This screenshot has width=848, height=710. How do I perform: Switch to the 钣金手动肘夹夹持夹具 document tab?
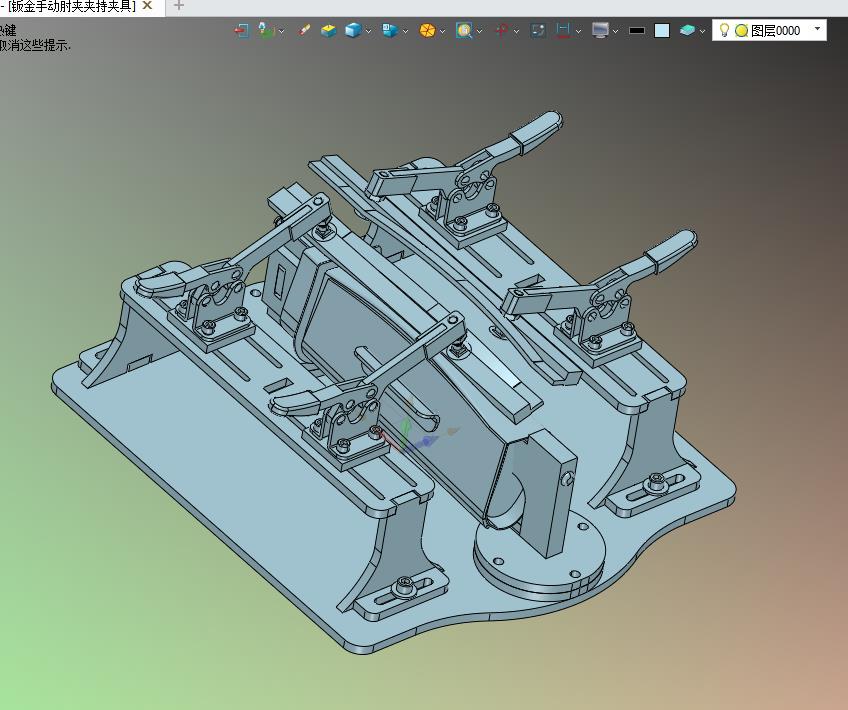(71, 6)
